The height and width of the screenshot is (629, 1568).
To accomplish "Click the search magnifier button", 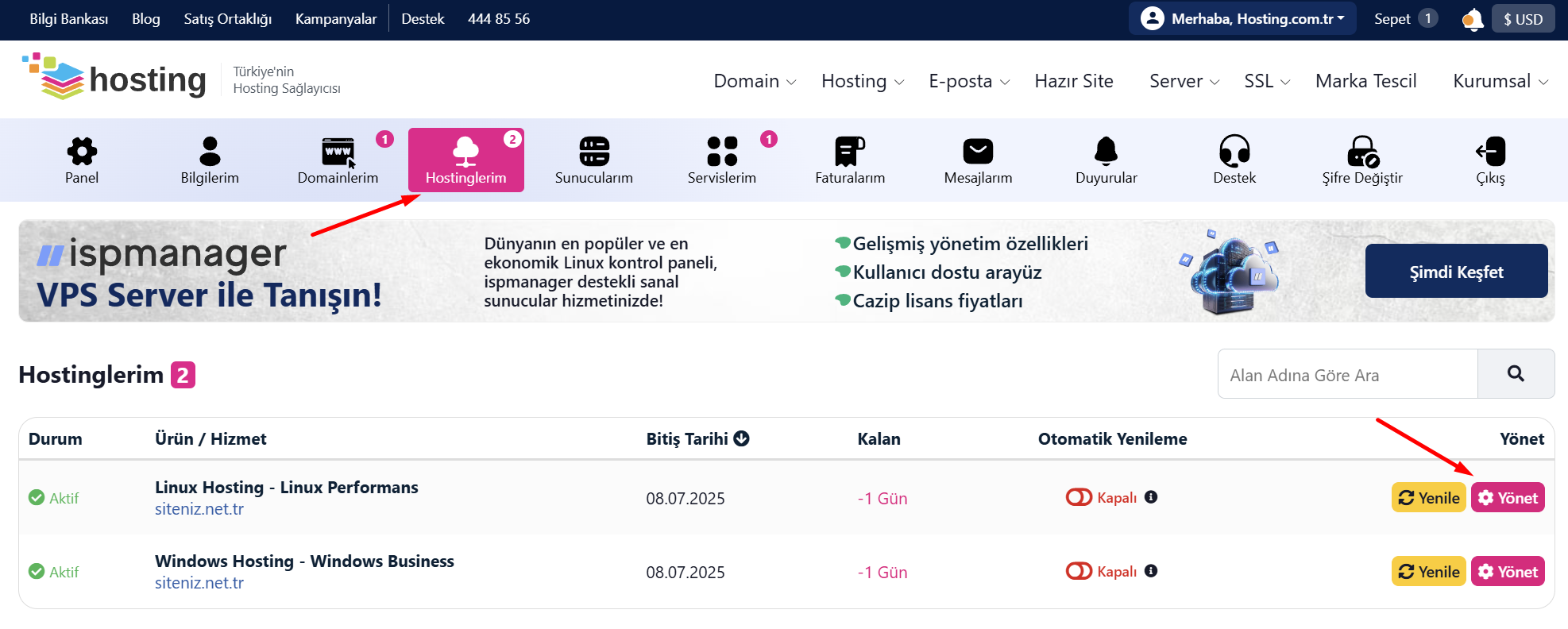I will [1516, 374].
